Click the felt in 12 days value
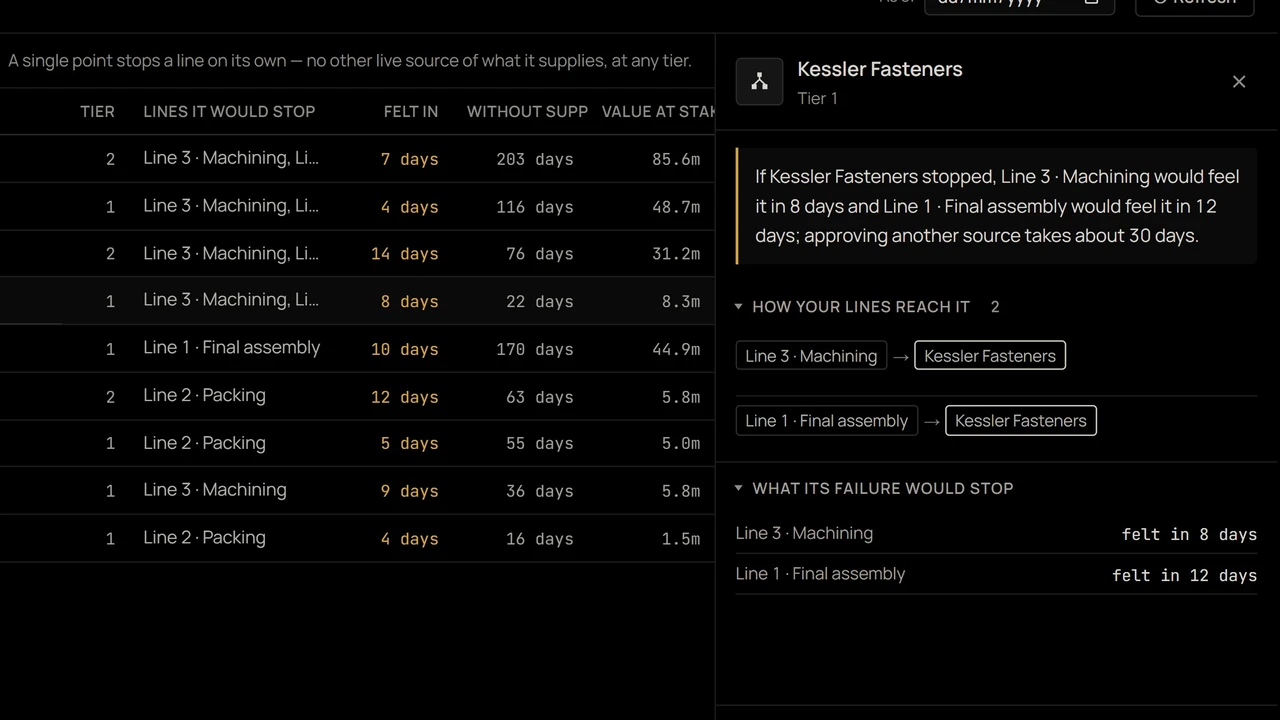Screen dimensions: 1280x720 click(1184, 575)
